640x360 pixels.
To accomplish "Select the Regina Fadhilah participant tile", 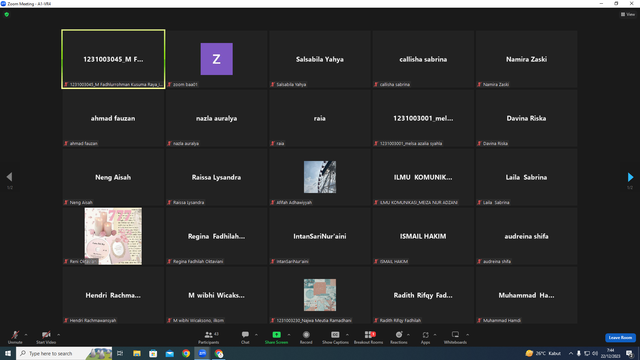I will 216,236.
